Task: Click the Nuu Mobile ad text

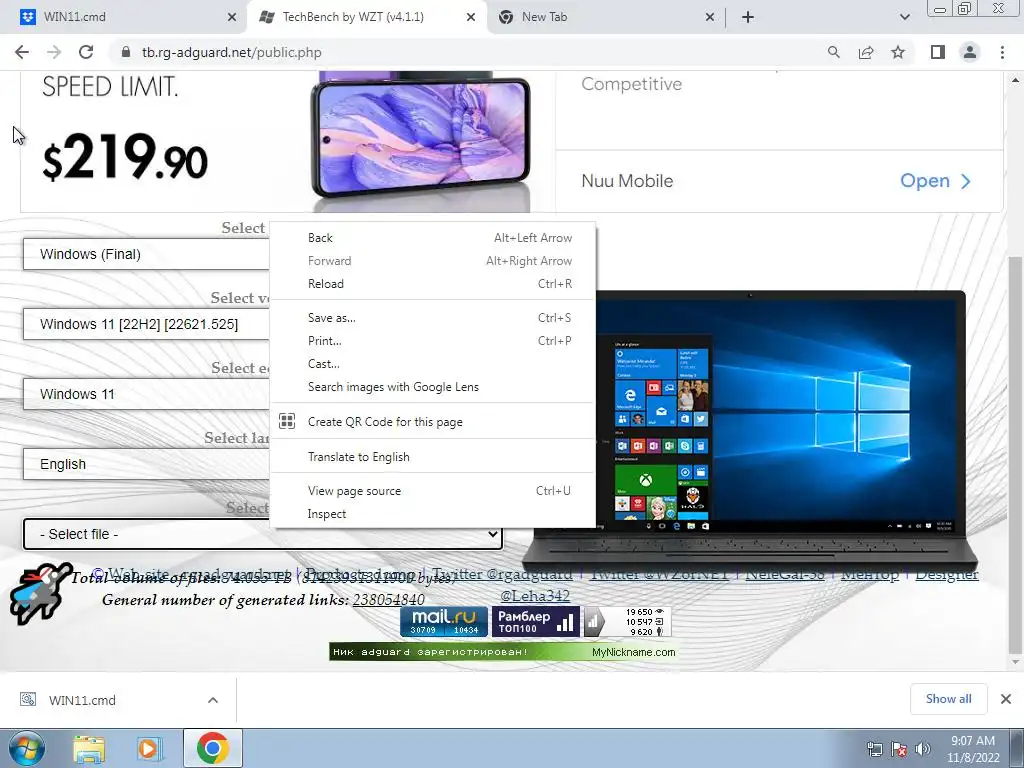Action: [x=627, y=181]
